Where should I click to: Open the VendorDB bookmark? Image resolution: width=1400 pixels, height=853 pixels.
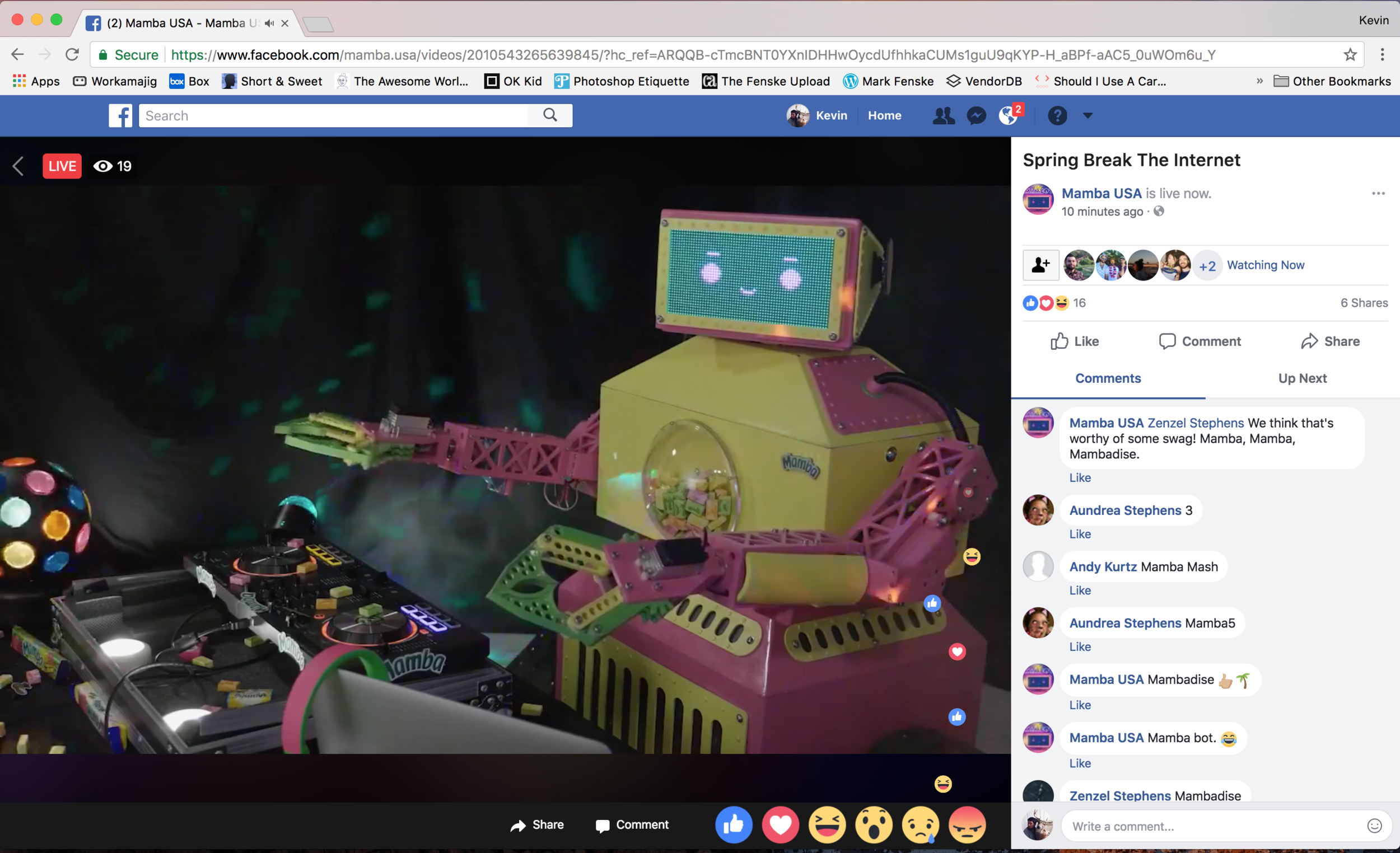pos(984,81)
